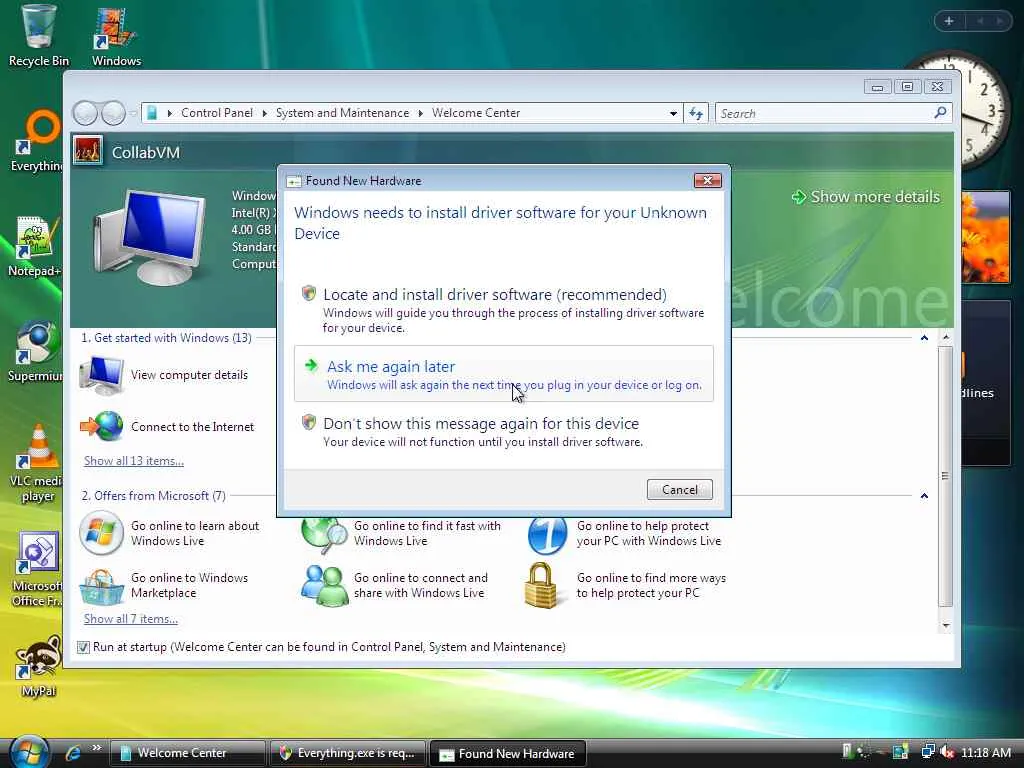Screen dimensions: 1024x768
Task: Click the Back navigation button
Action: 86,113
